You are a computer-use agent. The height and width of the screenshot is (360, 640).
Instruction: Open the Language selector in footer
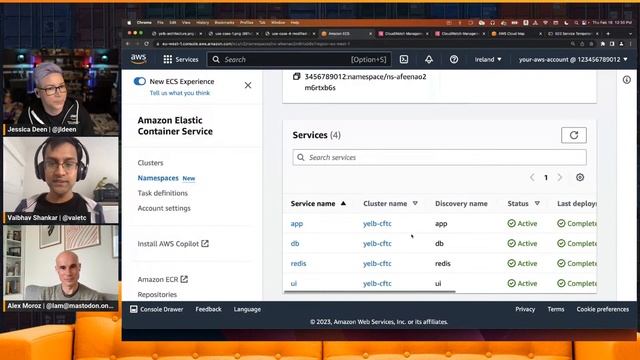pos(247,309)
